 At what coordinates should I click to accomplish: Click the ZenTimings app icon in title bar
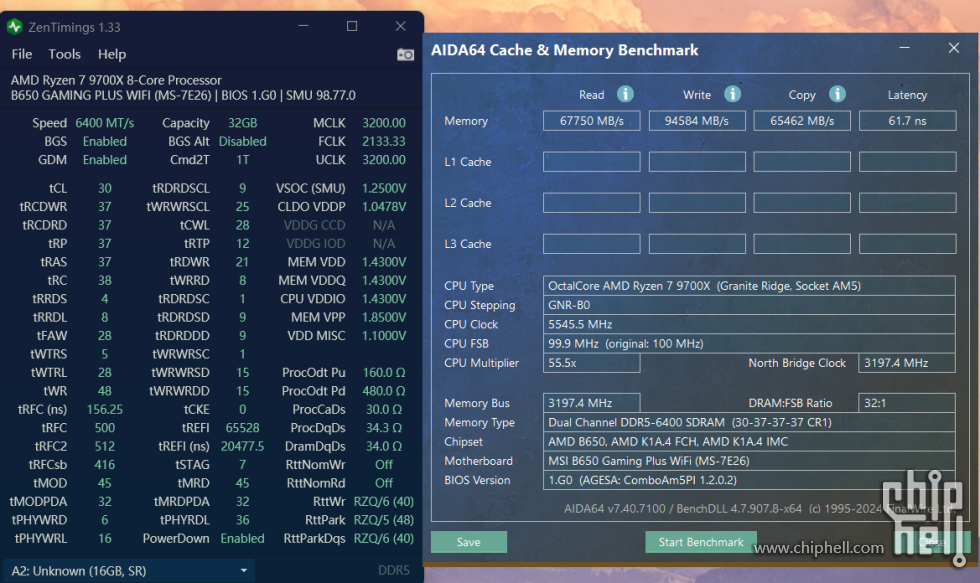tap(14, 27)
